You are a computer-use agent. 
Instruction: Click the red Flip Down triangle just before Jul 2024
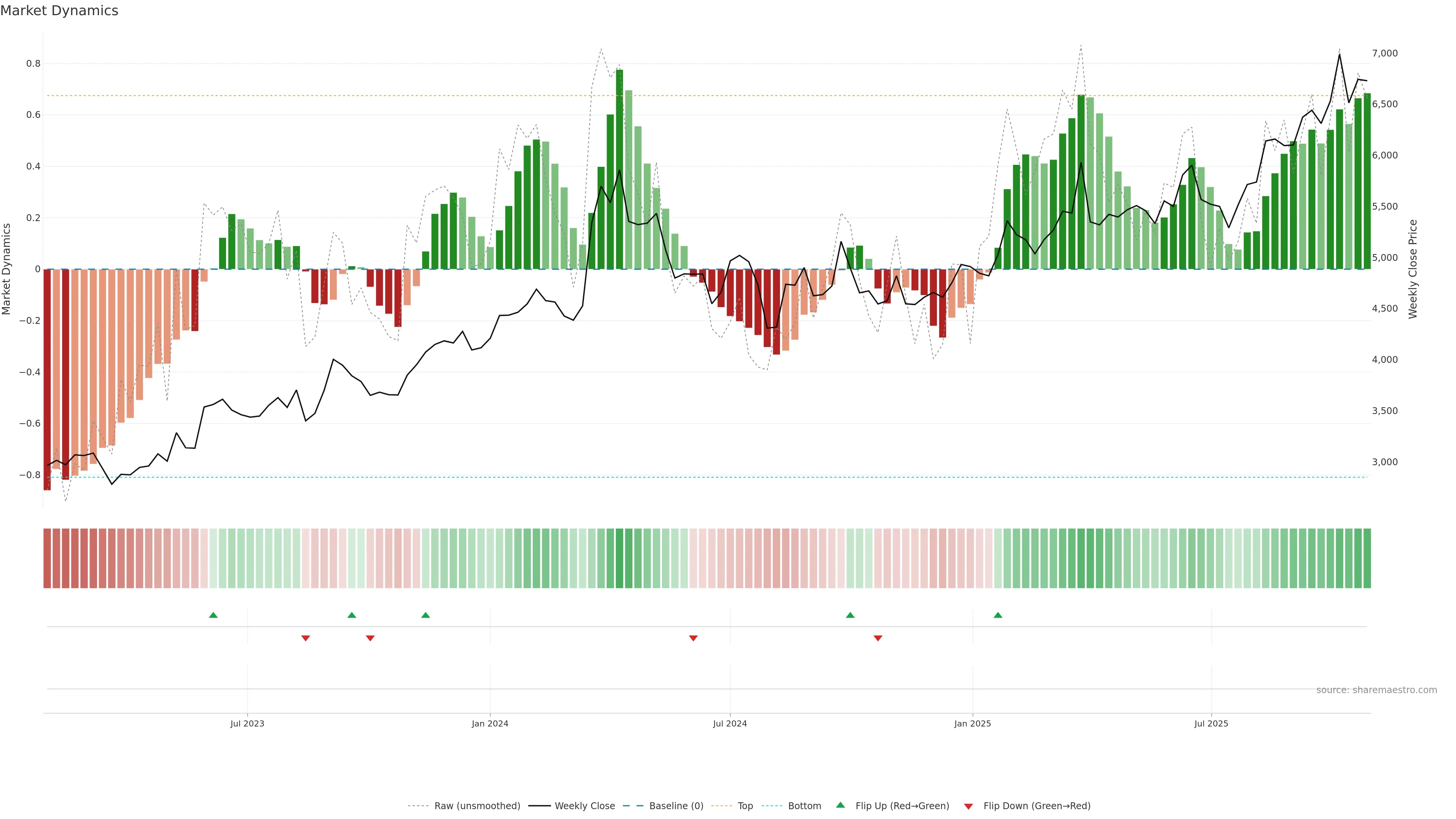click(x=693, y=638)
